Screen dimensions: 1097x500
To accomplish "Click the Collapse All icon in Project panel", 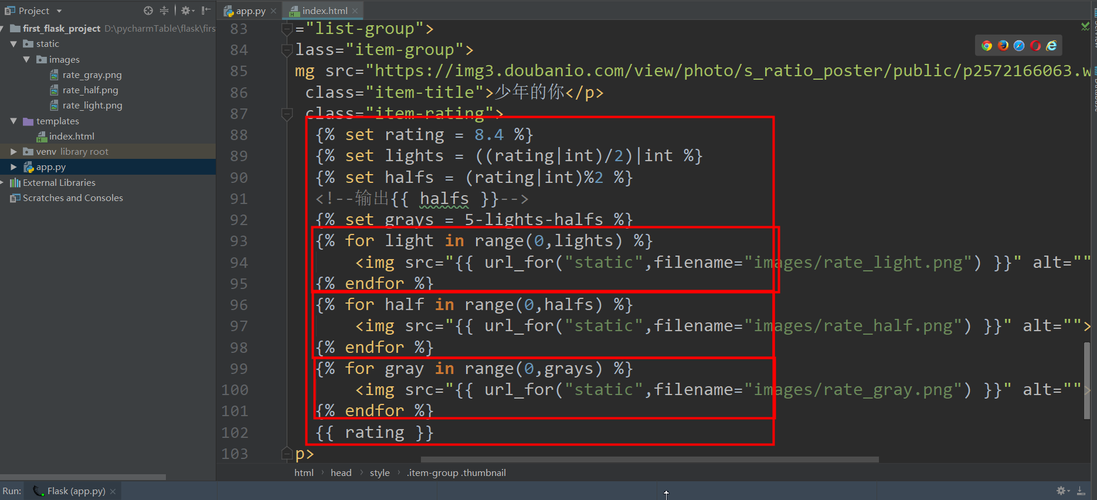I will click(164, 10).
